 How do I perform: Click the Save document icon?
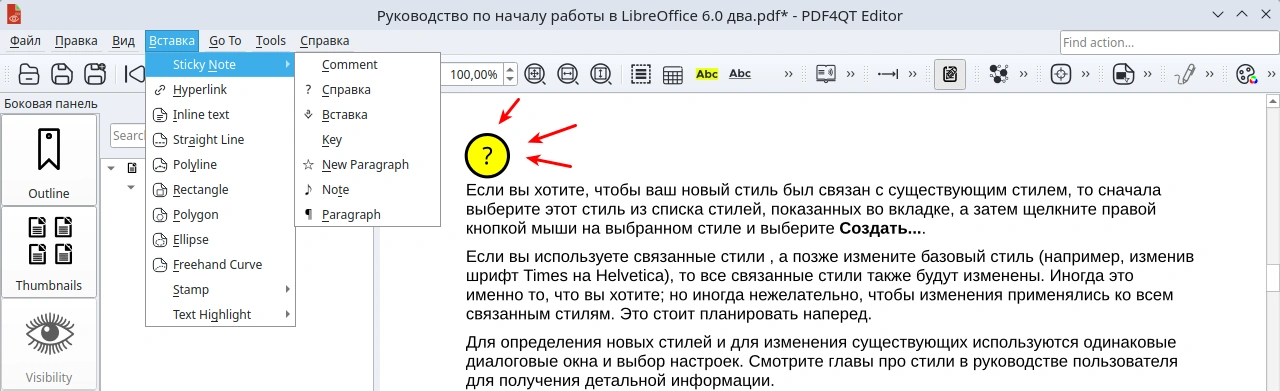click(62, 74)
